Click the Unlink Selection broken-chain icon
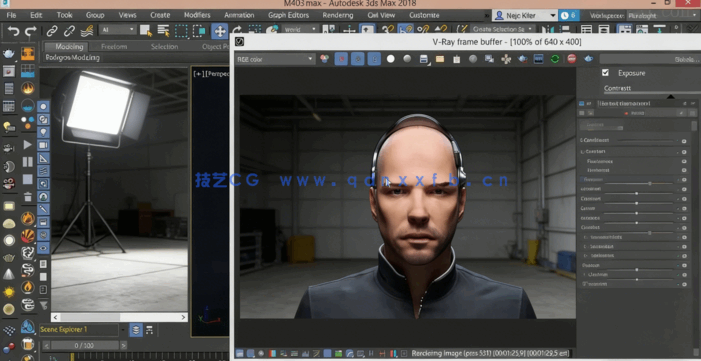This screenshot has width=701, height=361. point(69,31)
